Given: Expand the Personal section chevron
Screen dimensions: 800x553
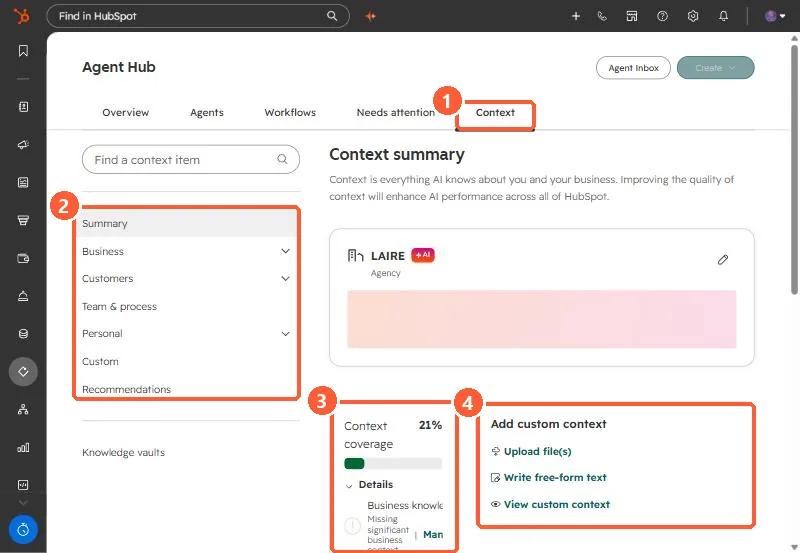Looking at the screenshot, I should pyautogui.click(x=285, y=334).
